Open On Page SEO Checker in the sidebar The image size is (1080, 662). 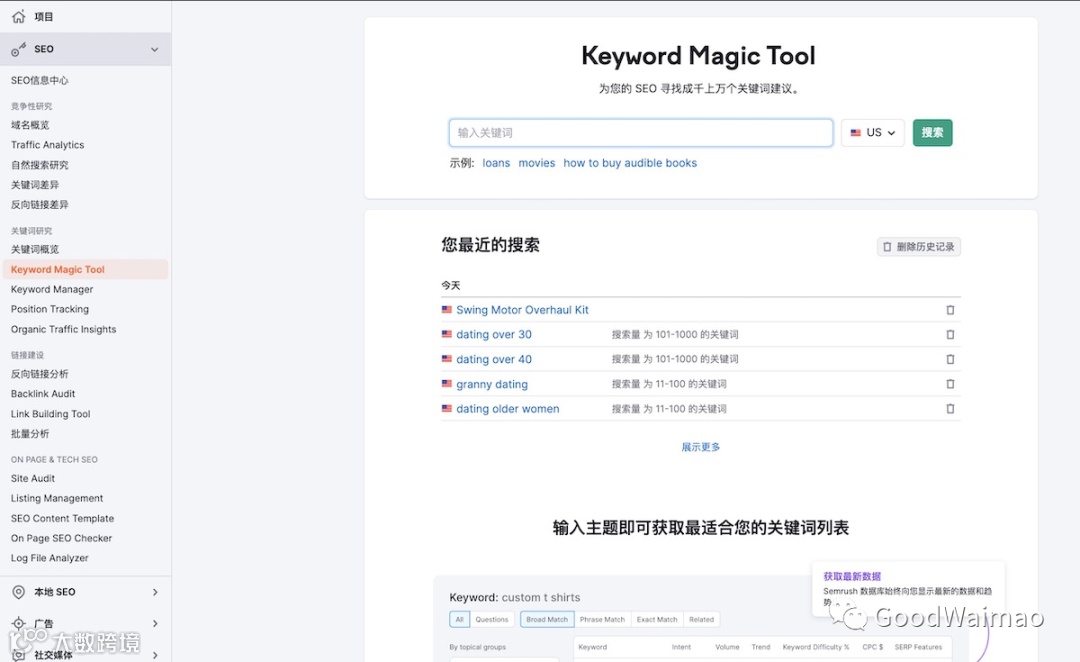[61, 538]
